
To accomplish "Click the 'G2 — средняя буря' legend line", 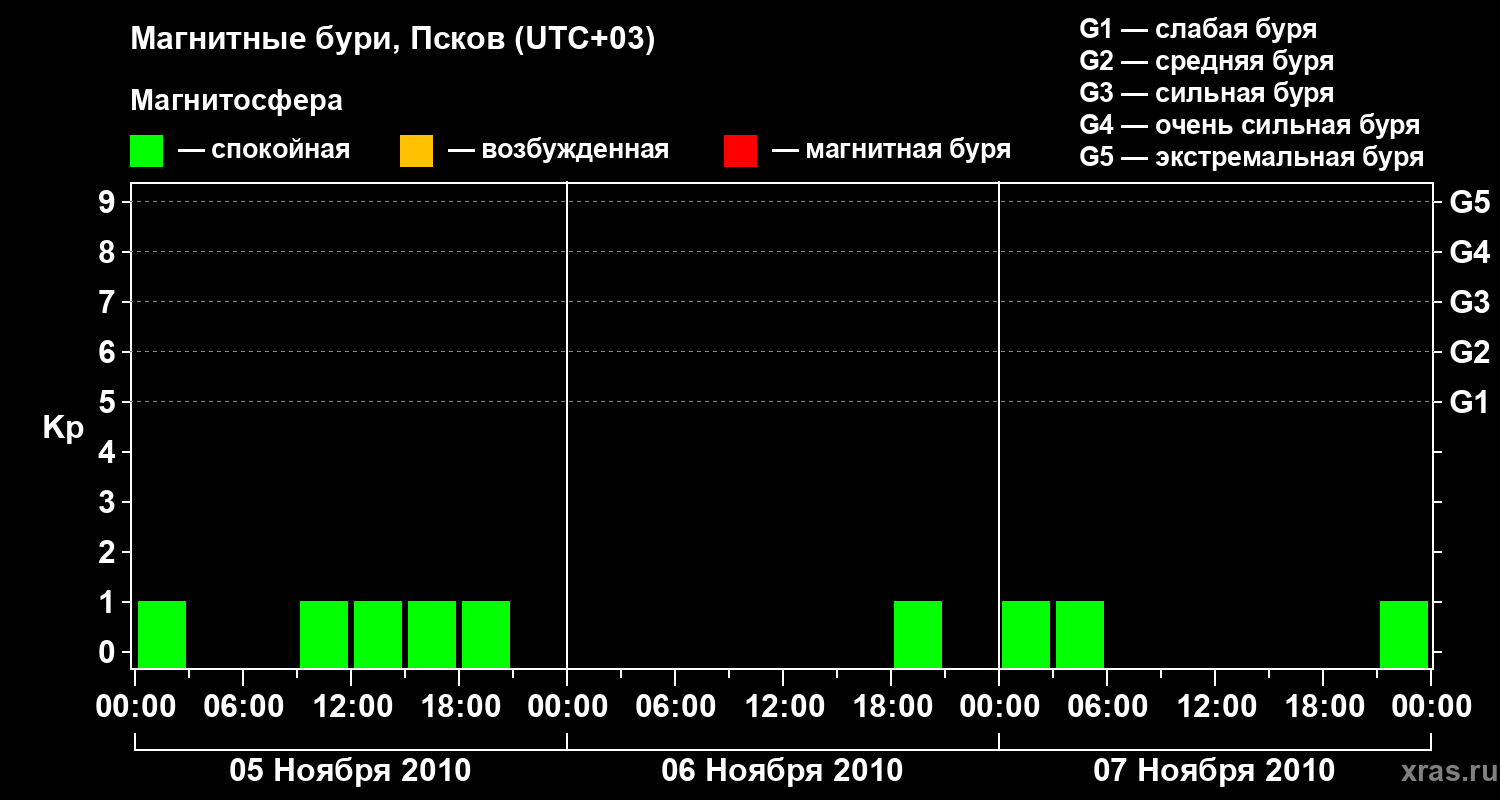I will [1206, 61].
